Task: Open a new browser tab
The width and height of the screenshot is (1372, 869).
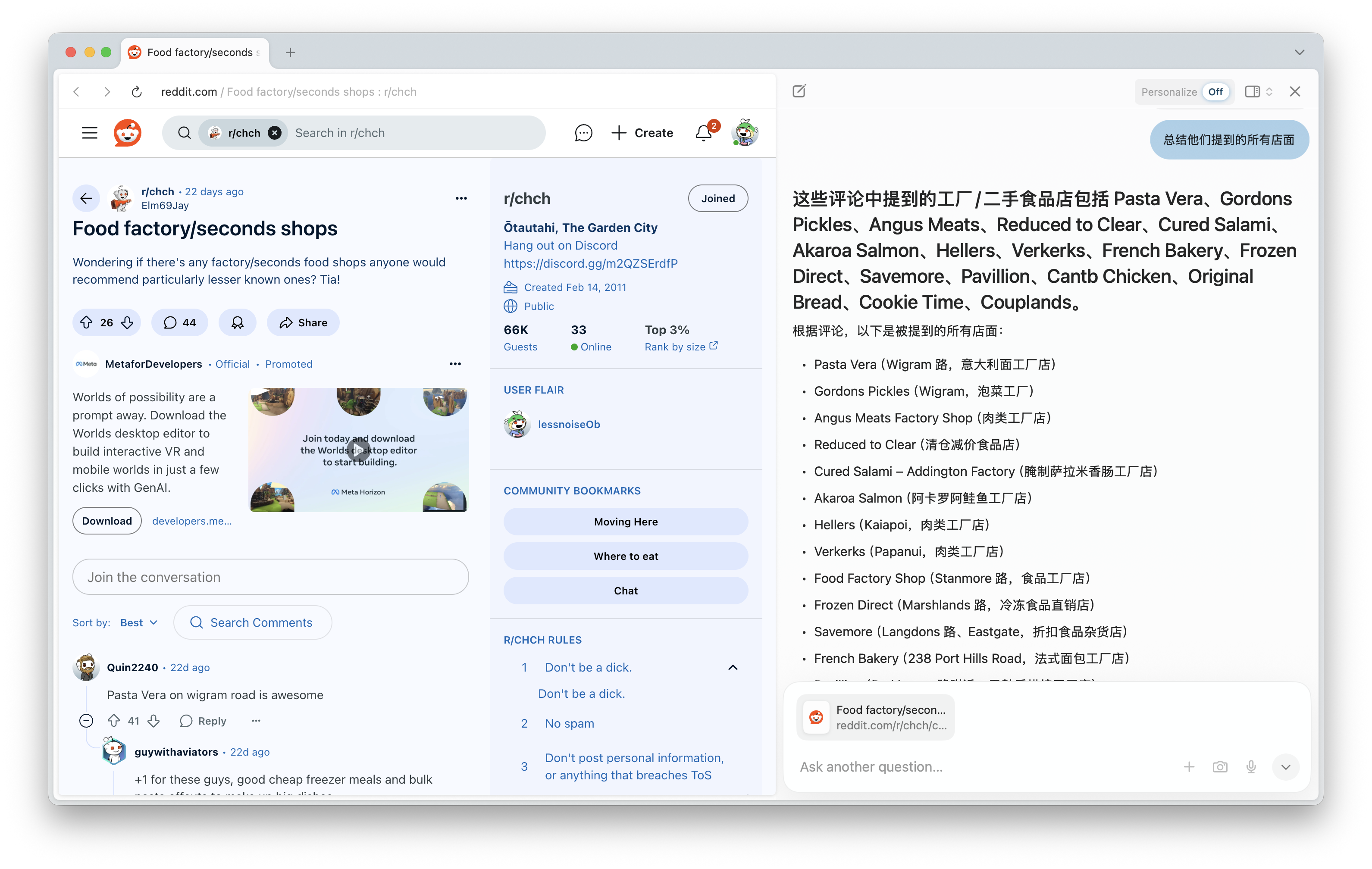Action: 291,53
